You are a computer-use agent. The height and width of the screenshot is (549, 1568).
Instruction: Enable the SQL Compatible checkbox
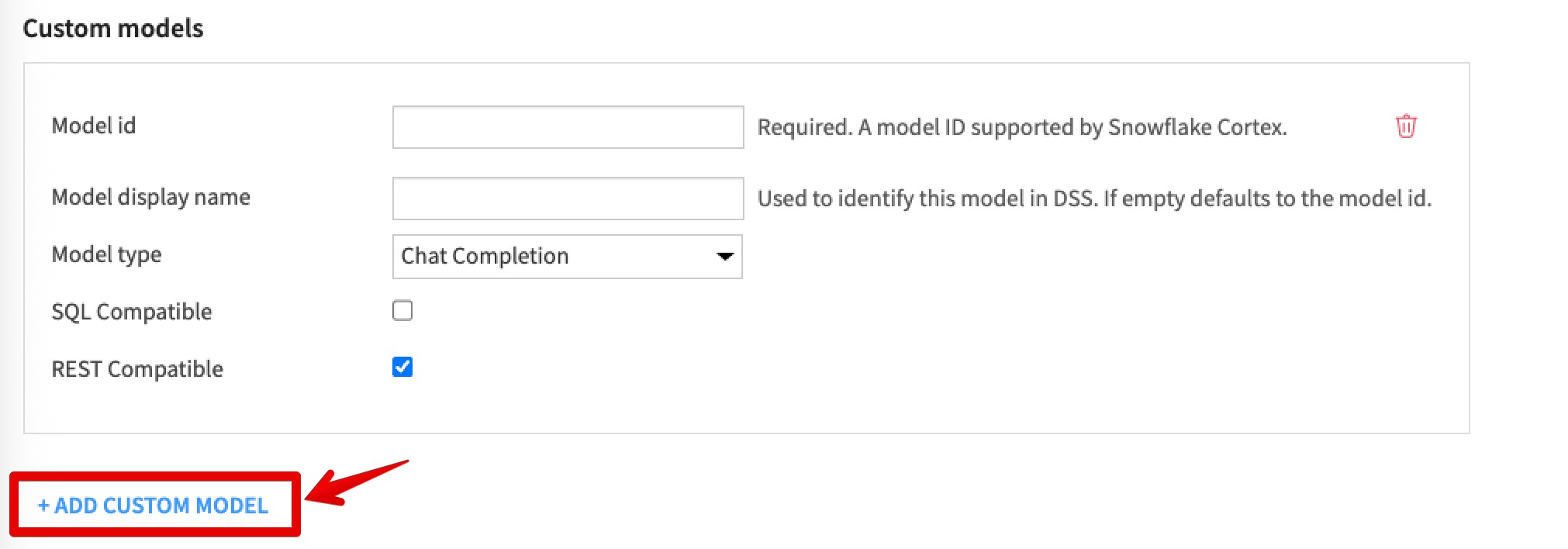point(402,311)
